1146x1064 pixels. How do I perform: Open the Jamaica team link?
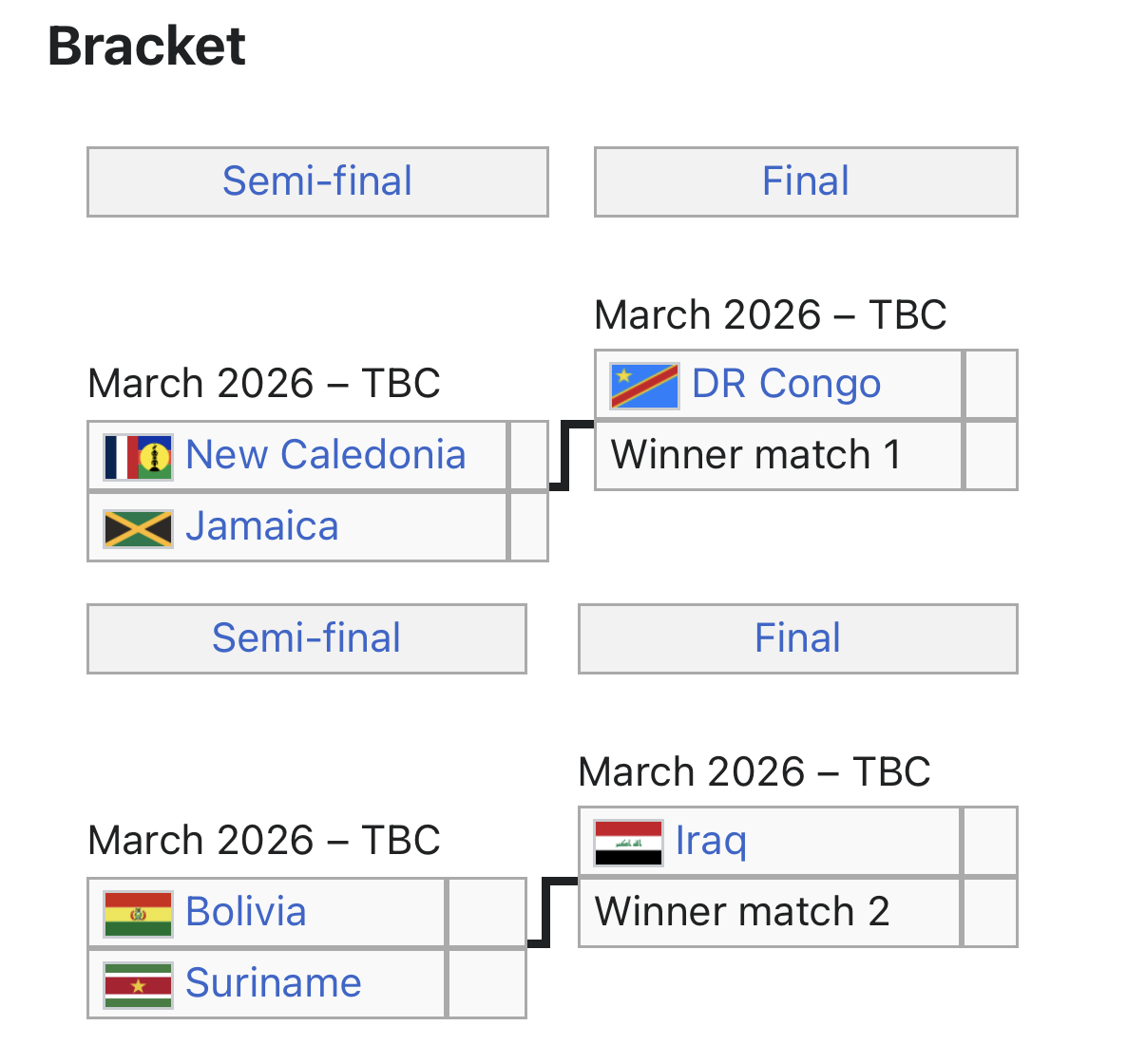click(x=261, y=526)
